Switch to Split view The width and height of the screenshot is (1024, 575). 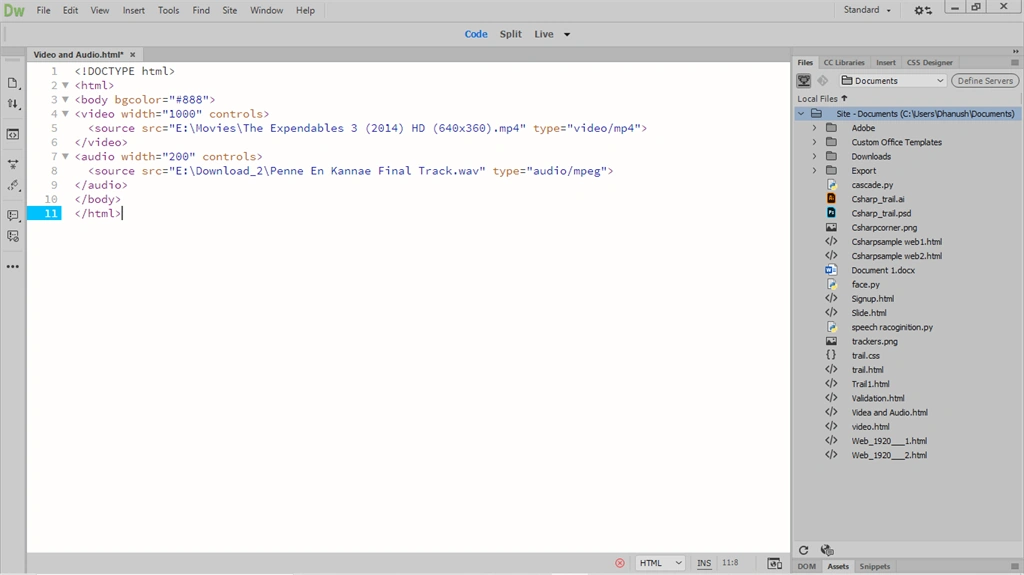(511, 34)
